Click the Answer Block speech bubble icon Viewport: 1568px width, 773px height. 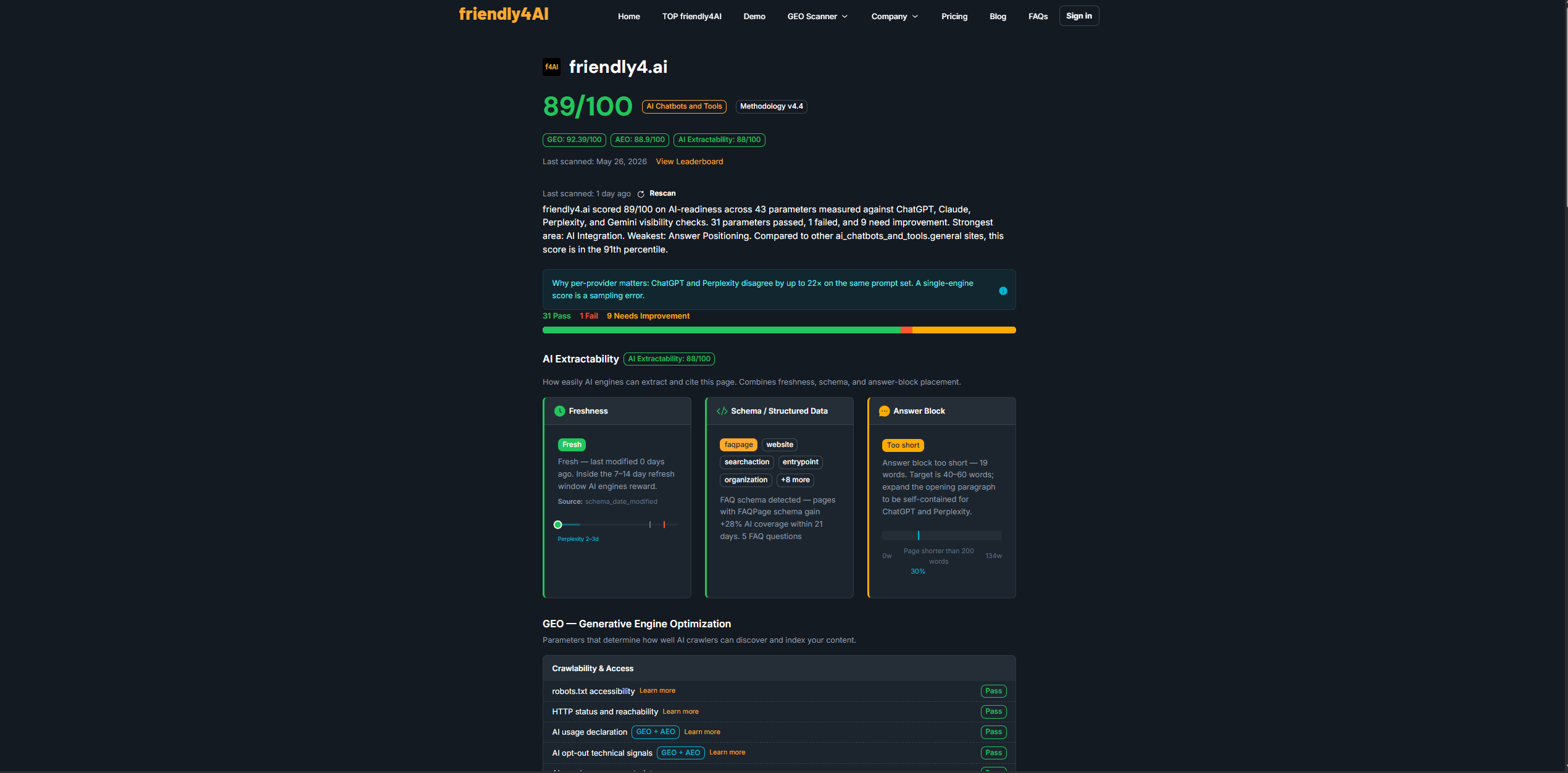884,411
